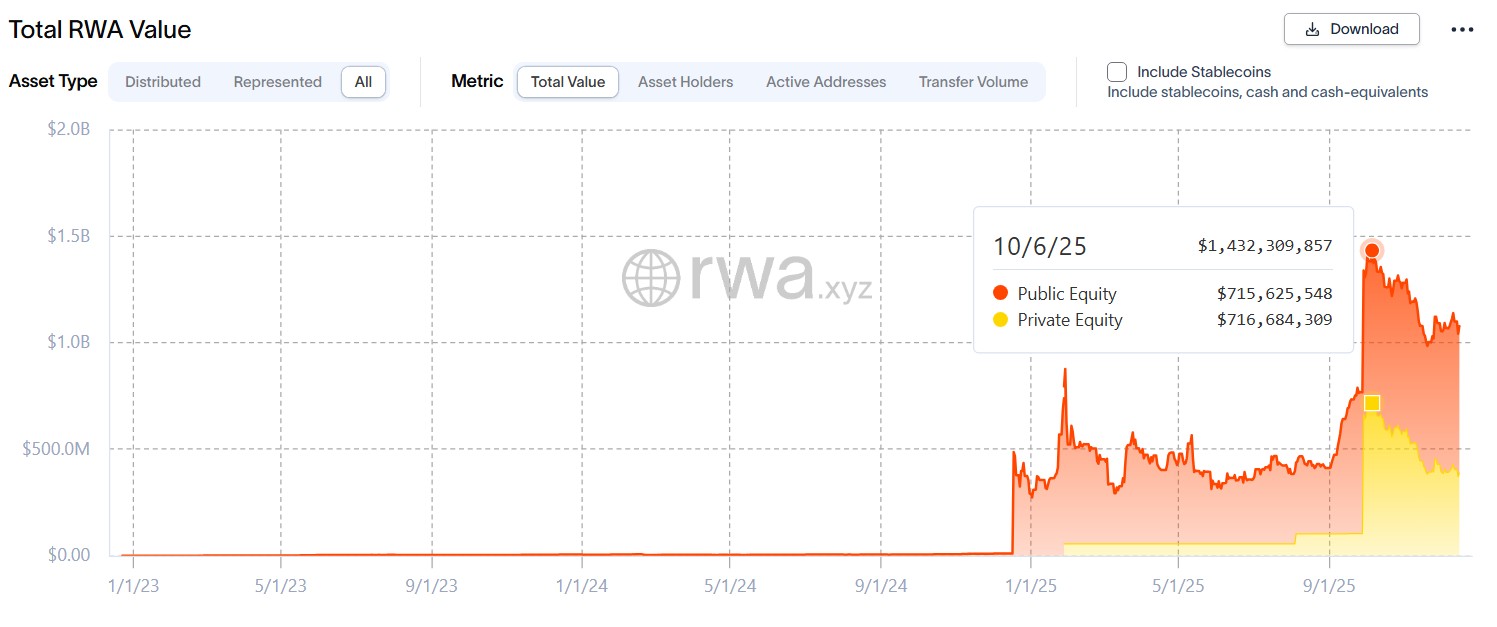Click the yellow square Private Equity marker
Viewport: 1497px width, 627px height.
[1372, 403]
